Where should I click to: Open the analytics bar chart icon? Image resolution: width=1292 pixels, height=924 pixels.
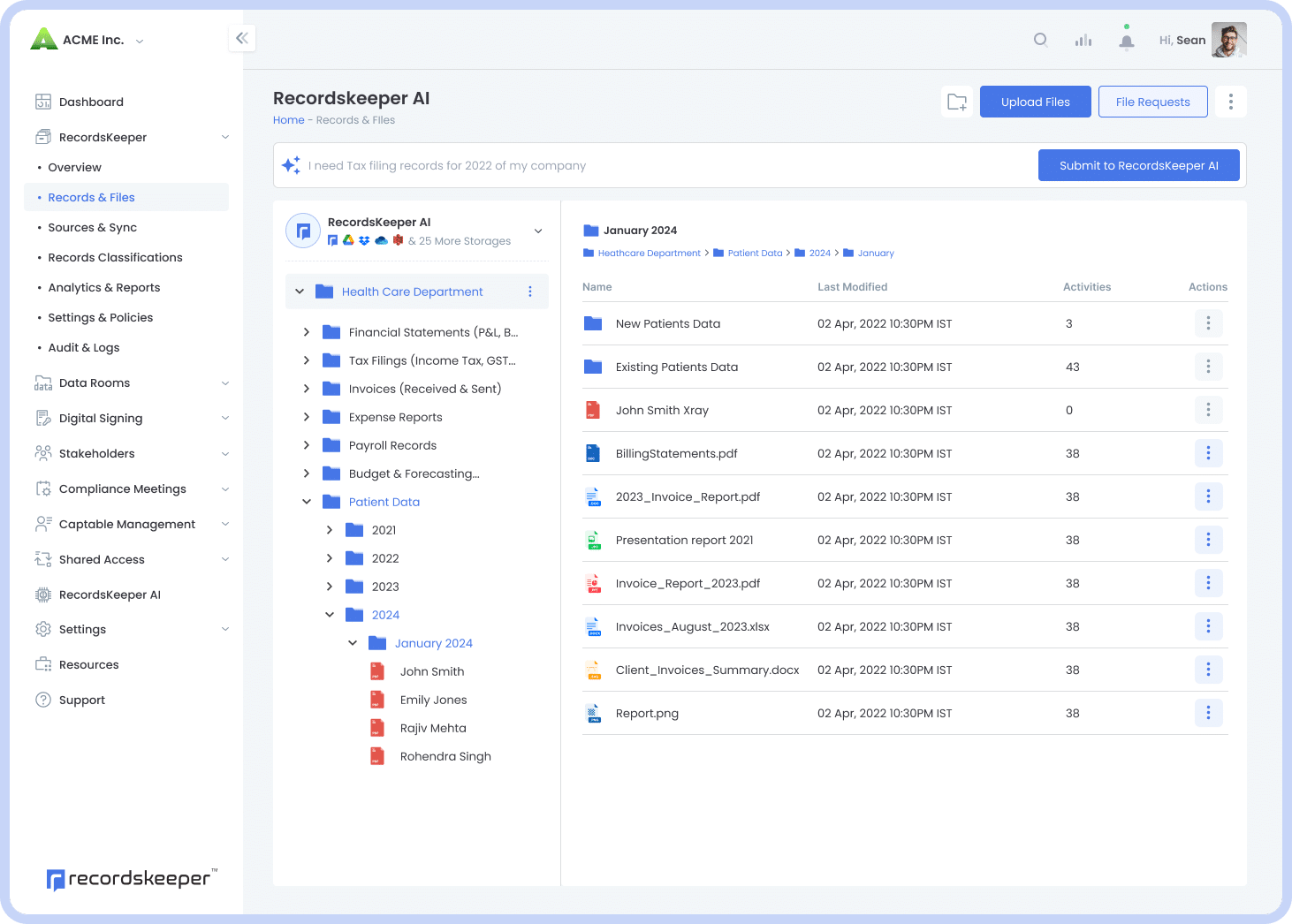(1083, 40)
